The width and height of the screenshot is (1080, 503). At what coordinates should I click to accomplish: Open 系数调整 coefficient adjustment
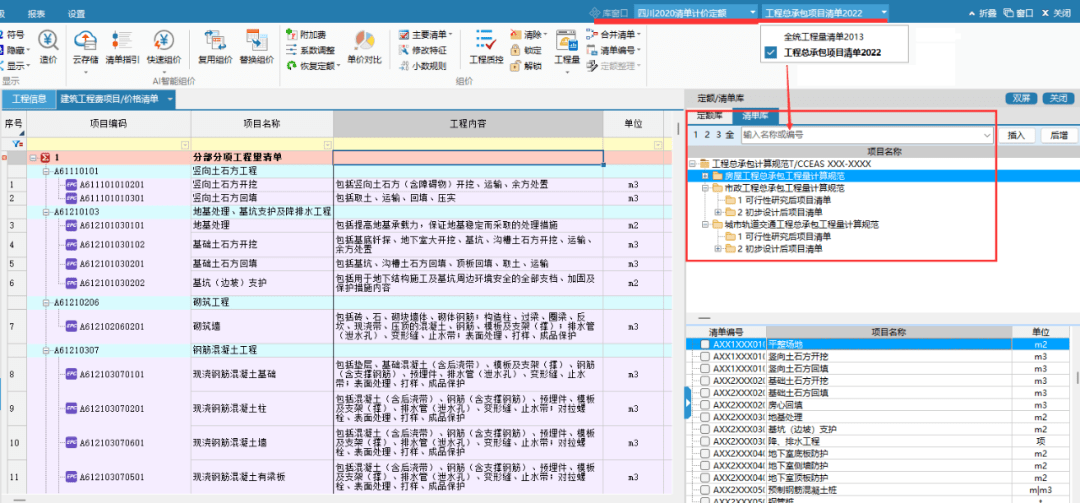click(x=311, y=50)
